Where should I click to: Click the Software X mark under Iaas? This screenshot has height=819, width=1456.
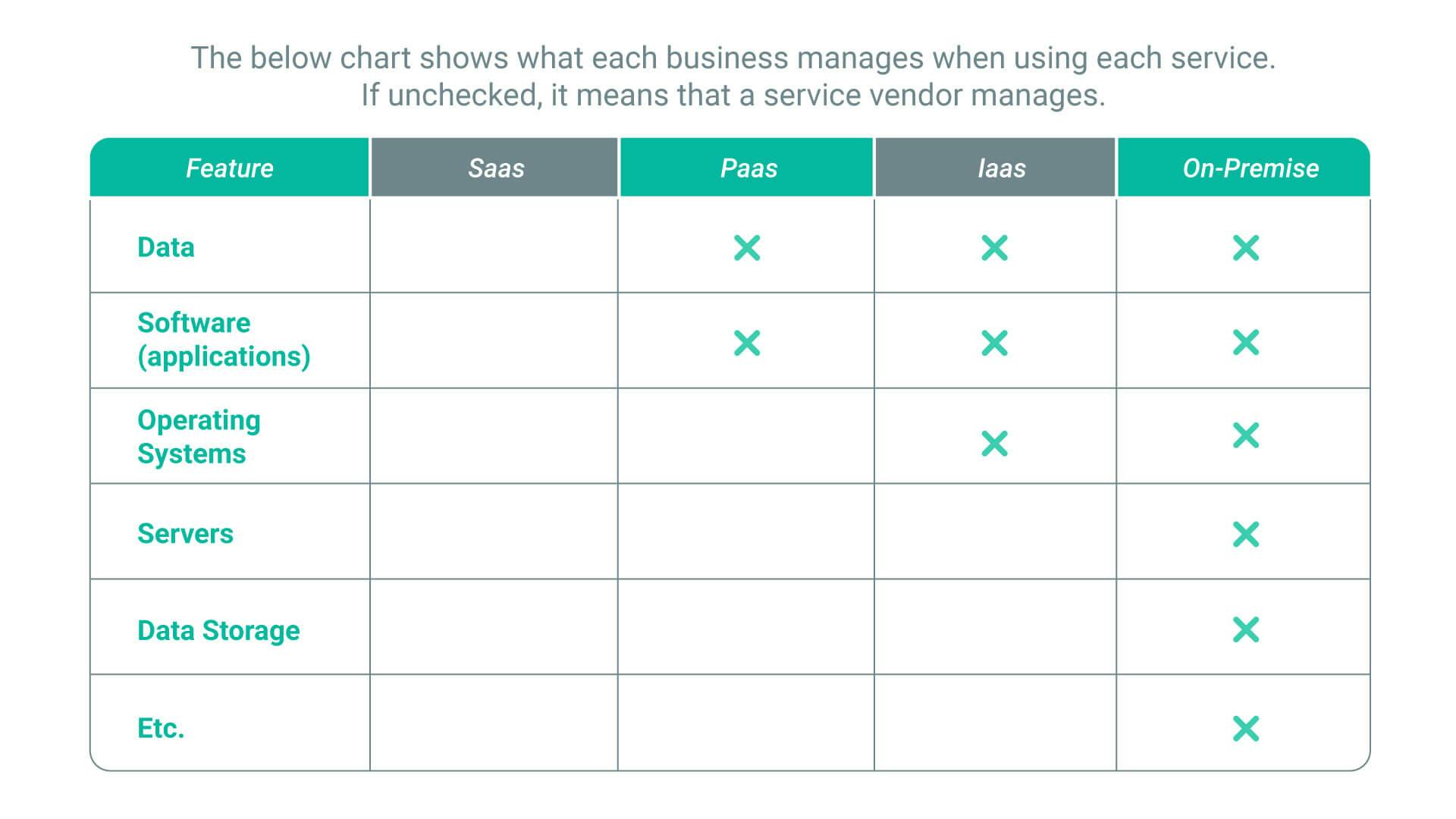(994, 343)
